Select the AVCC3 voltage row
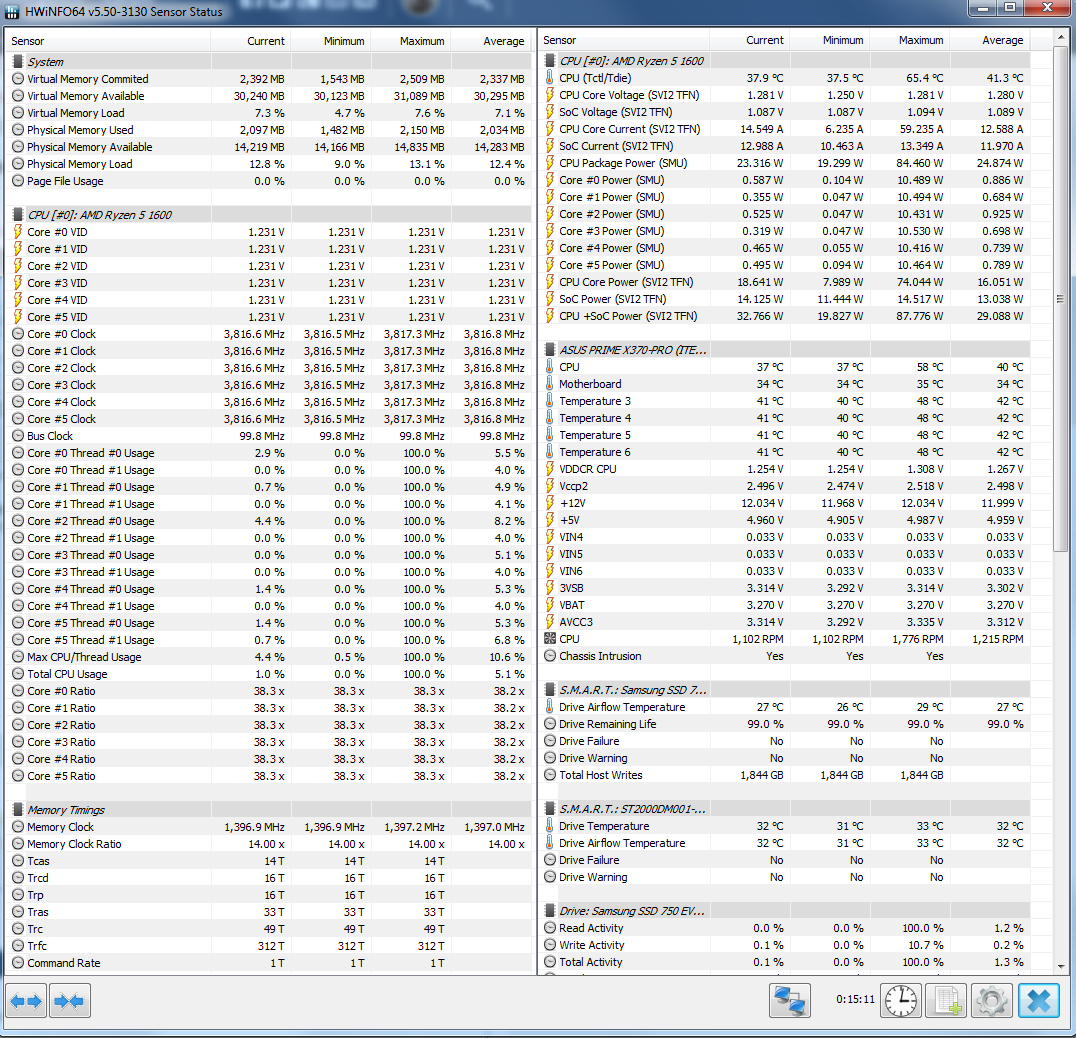The image size is (1076, 1038). [x=784, y=622]
